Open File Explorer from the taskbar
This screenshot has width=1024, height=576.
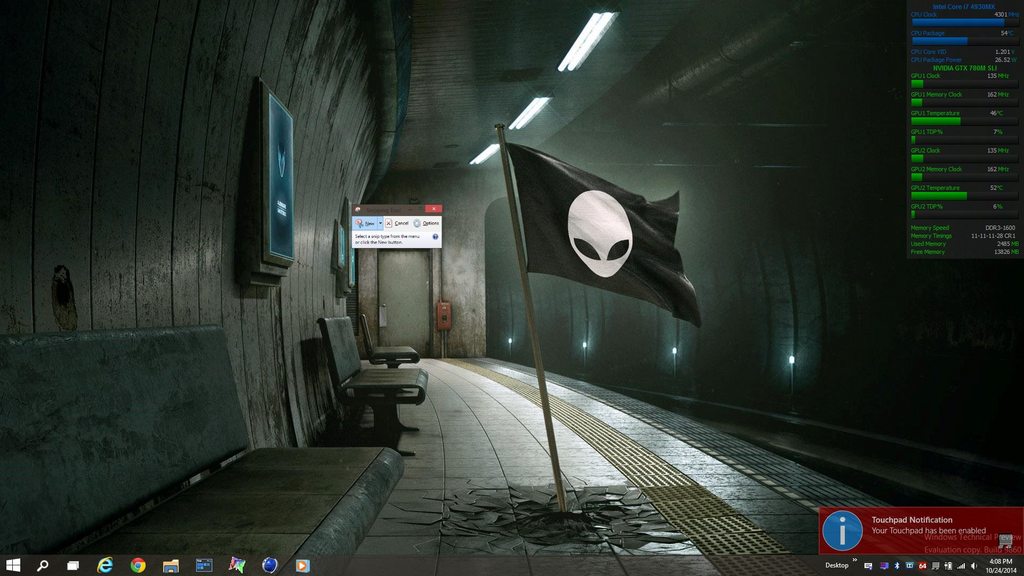click(x=171, y=566)
